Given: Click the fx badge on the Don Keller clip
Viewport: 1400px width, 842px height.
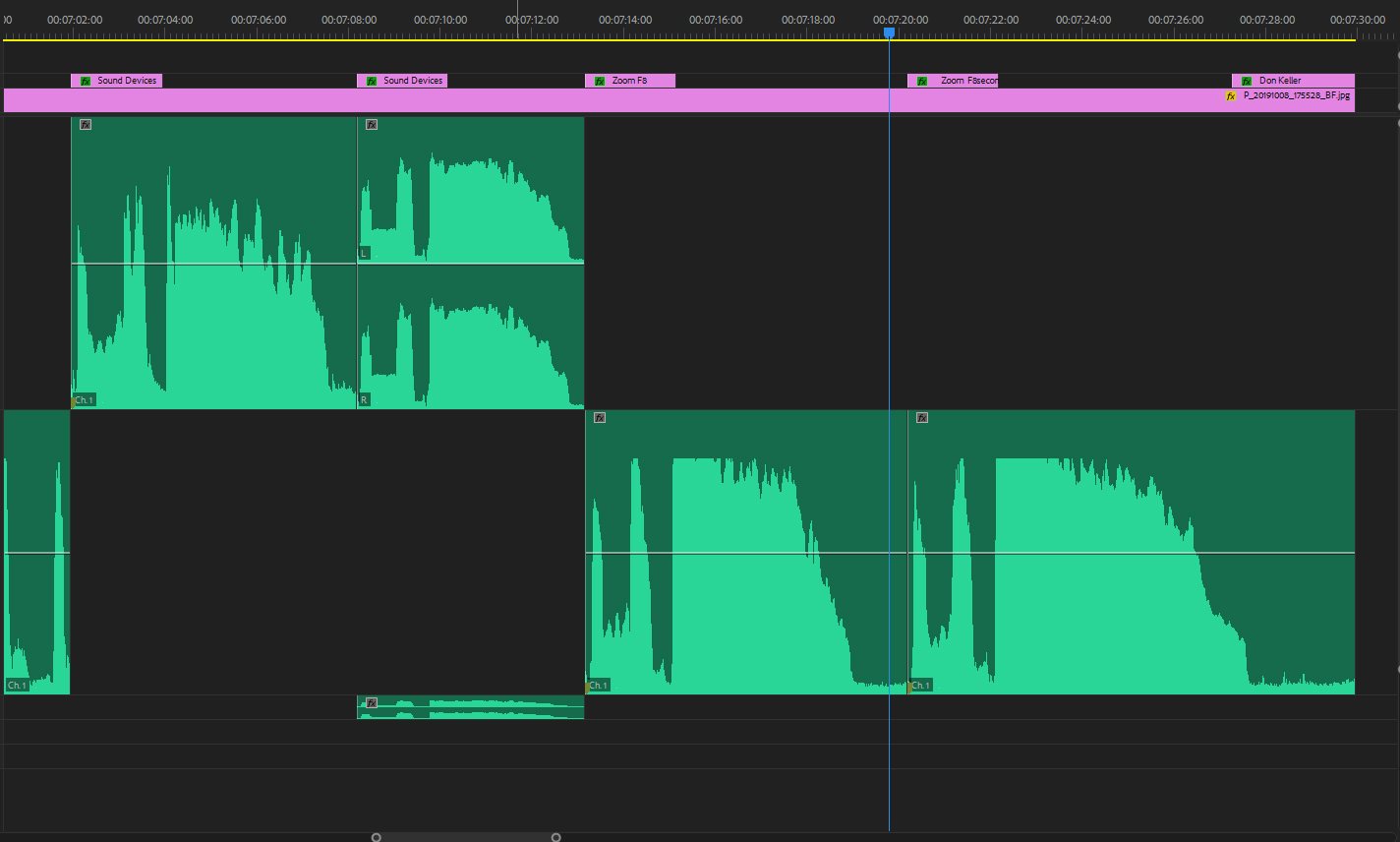Looking at the screenshot, I should [x=1247, y=81].
